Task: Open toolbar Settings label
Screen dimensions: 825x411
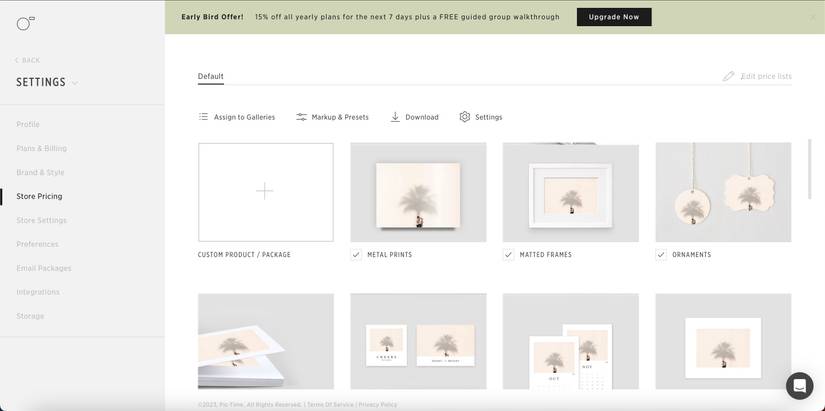Action: (489, 117)
